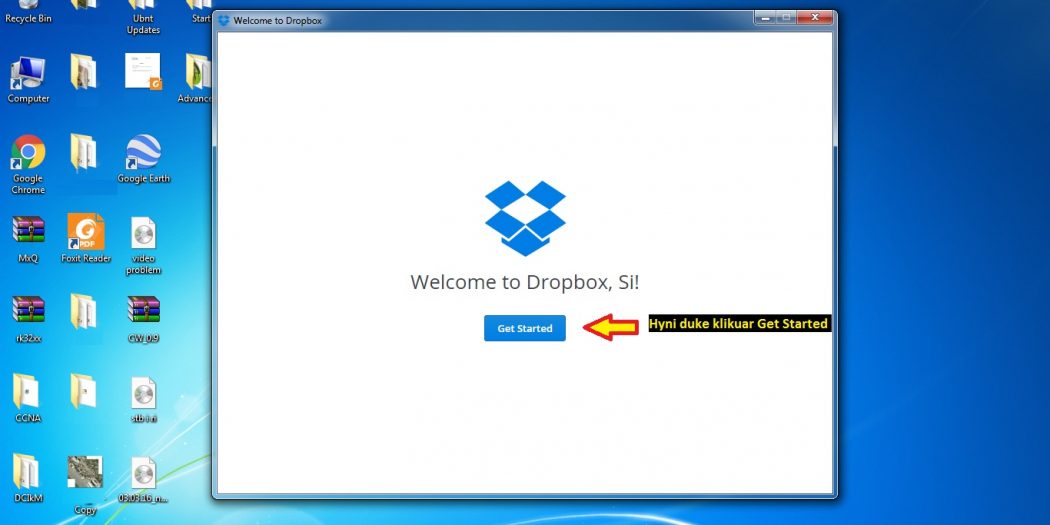Viewport: 1050px width, 525px height.
Task: Click the Welcome to Dropbox, Si! heading
Action: click(524, 283)
